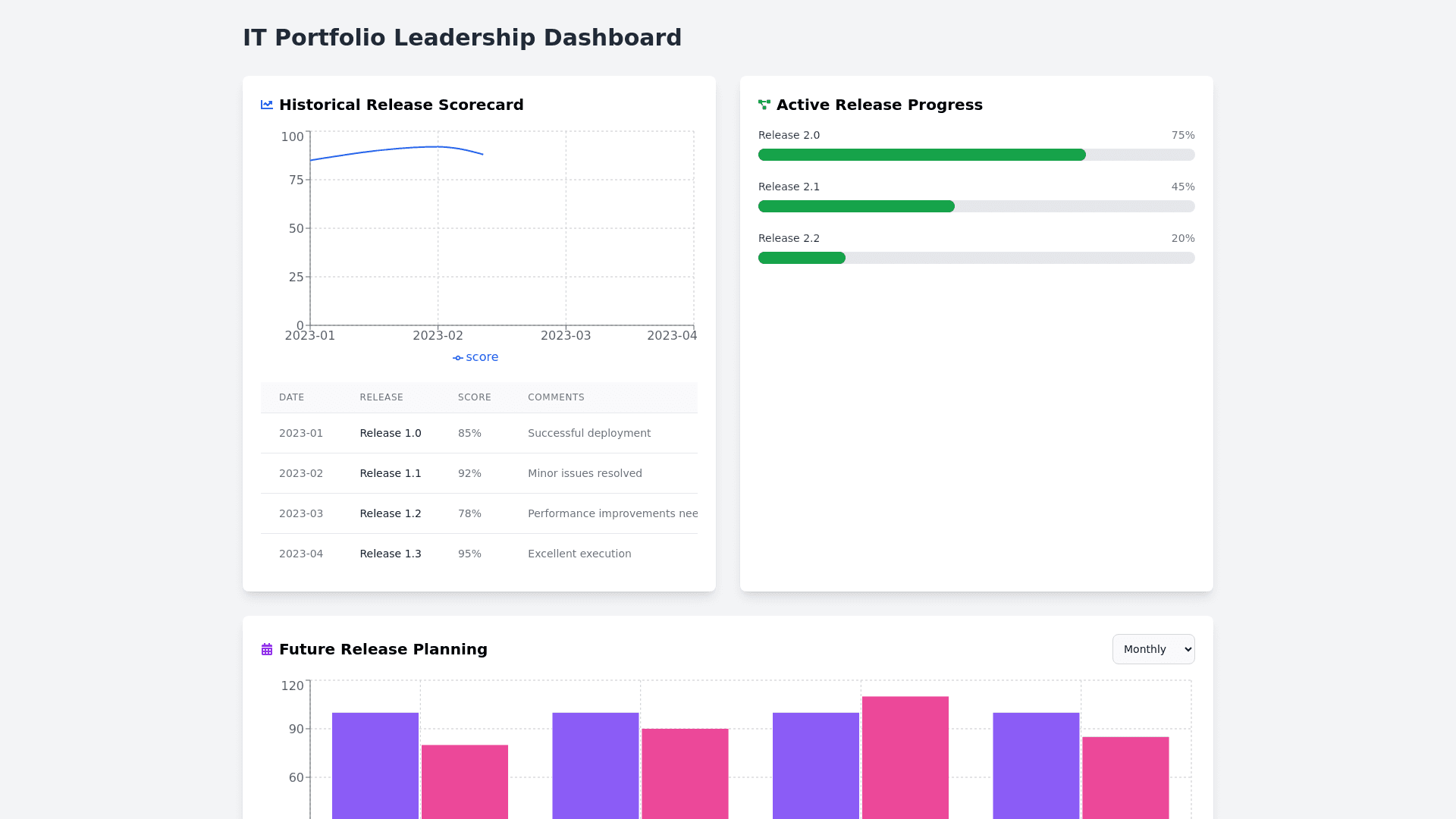Click the Historical Release Scorecard chart icon

tap(267, 105)
